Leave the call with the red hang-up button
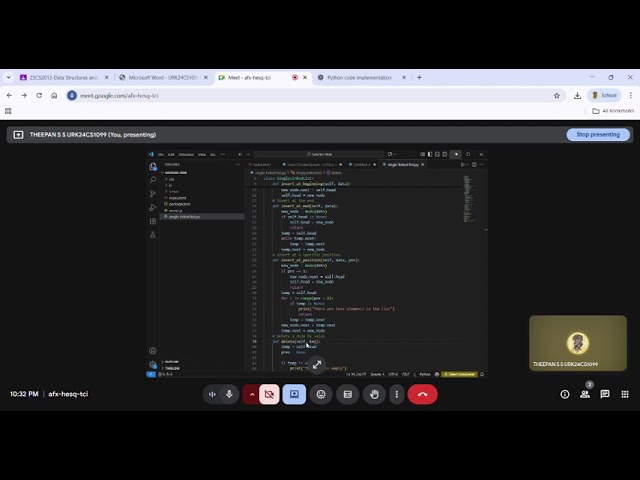 point(422,394)
